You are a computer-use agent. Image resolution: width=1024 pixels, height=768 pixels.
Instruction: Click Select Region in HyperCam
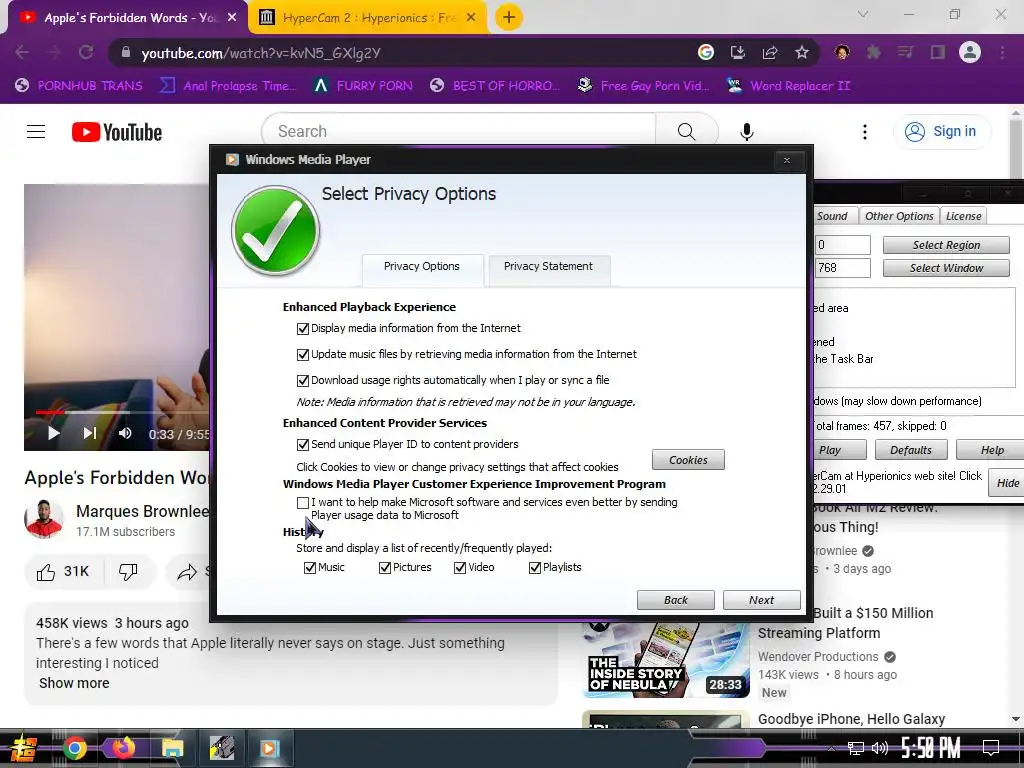pyautogui.click(x=946, y=245)
